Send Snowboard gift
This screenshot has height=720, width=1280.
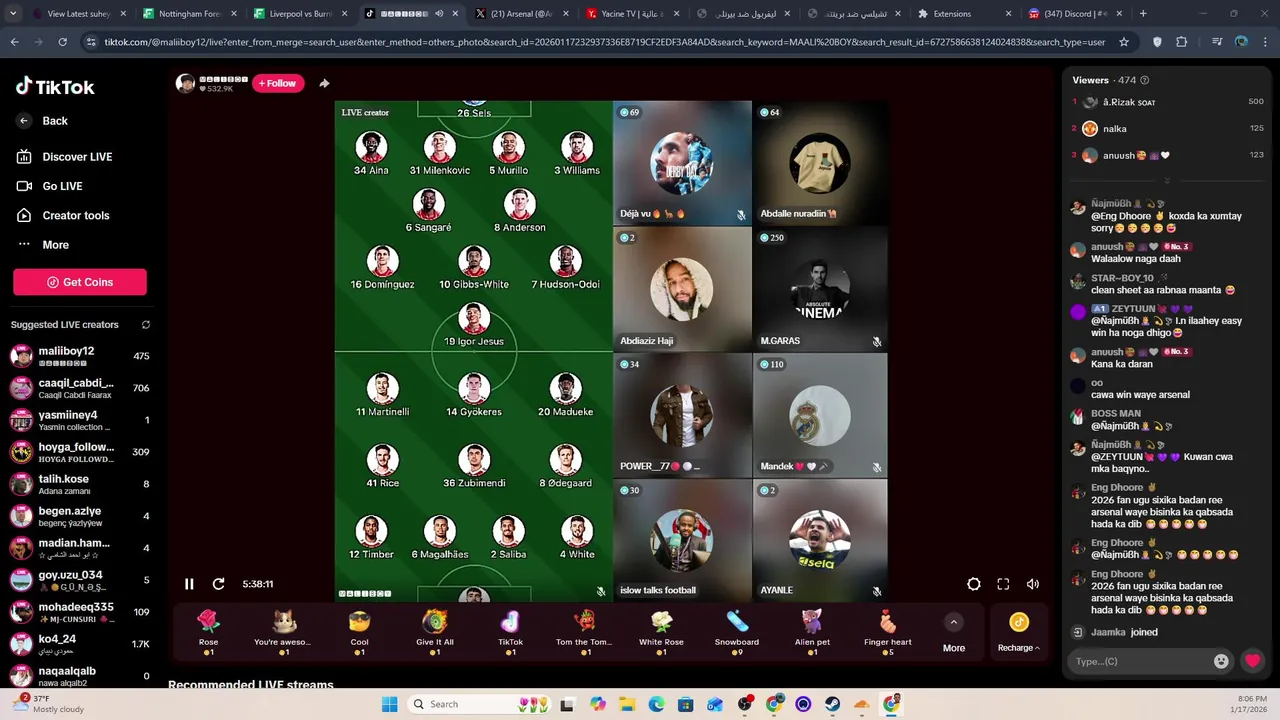click(737, 632)
